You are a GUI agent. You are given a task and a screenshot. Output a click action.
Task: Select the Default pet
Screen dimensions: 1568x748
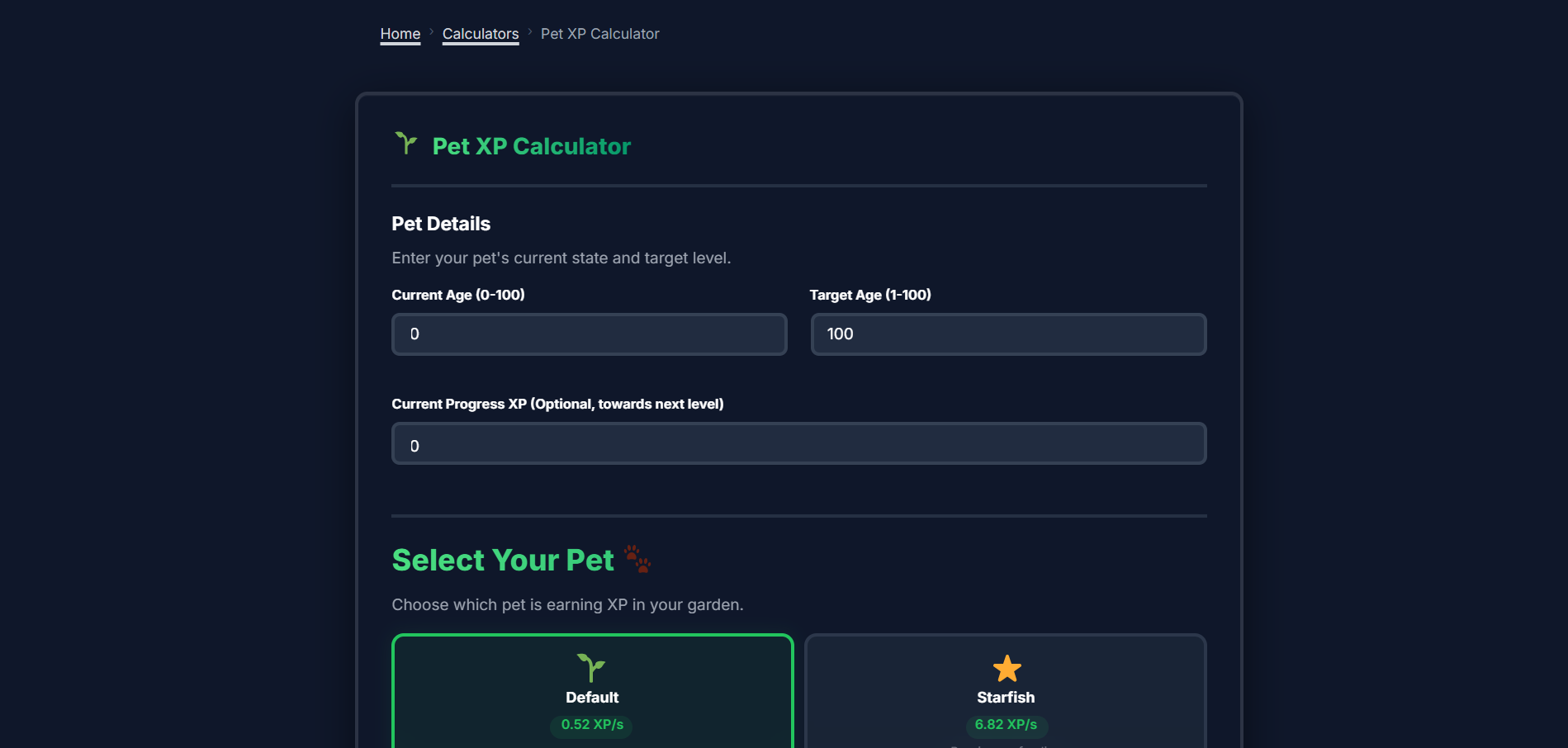pos(591,696)
